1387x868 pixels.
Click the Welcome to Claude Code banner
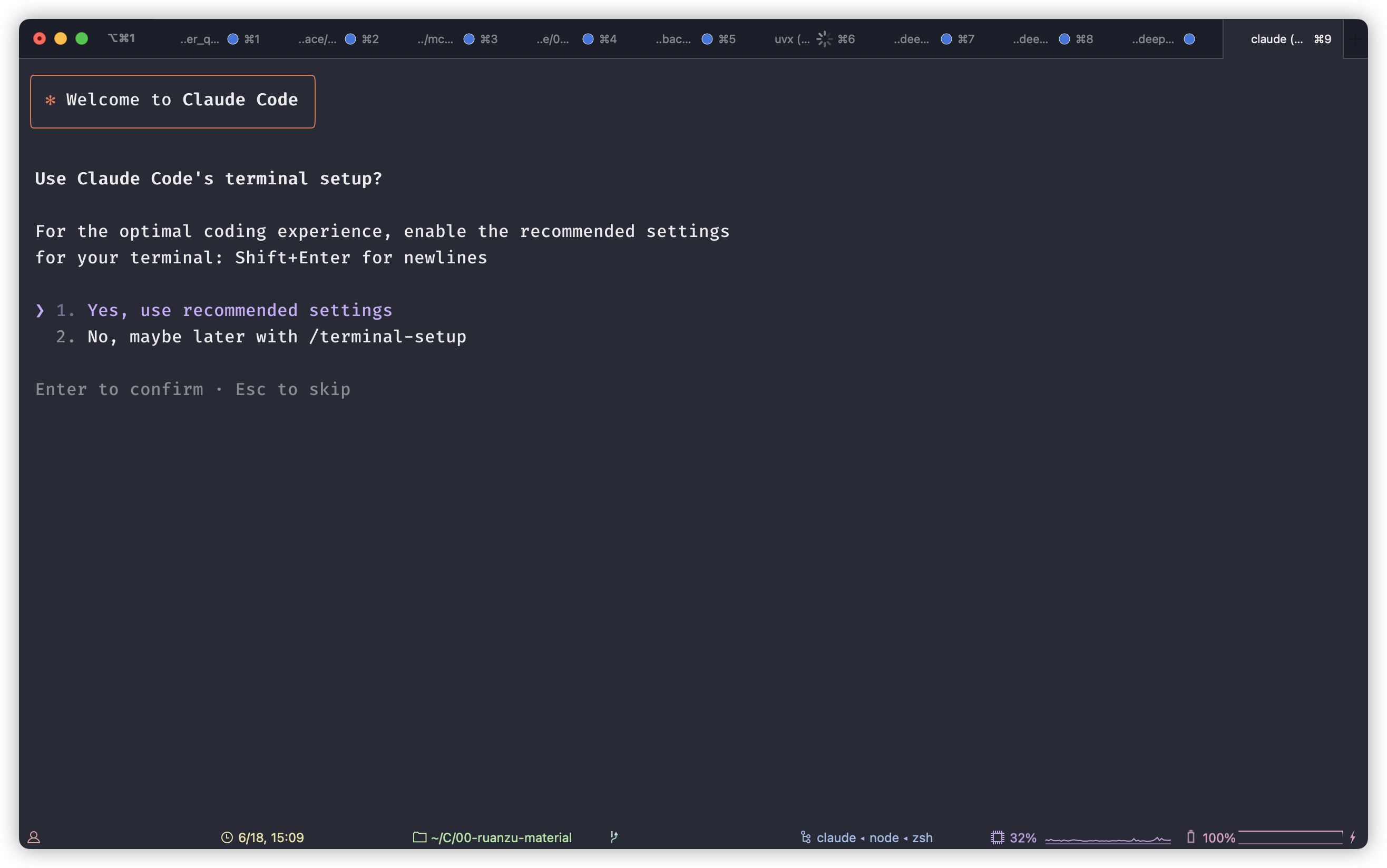pos(172,101)
